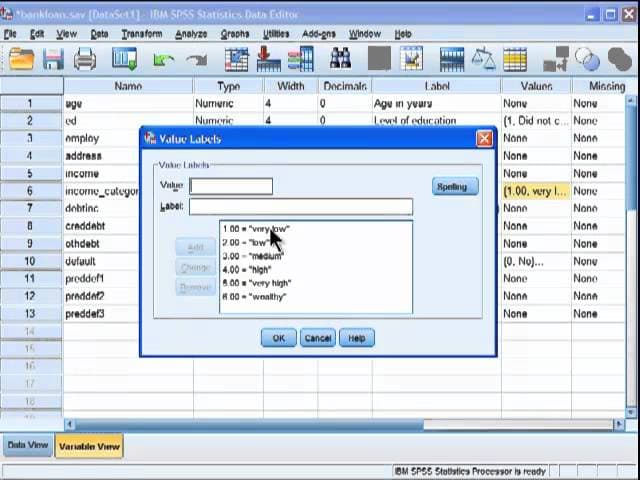This screenshot has height=480, width=640.
Task: Click the chart insert variable icon
Action: click(x=411, y=58)
